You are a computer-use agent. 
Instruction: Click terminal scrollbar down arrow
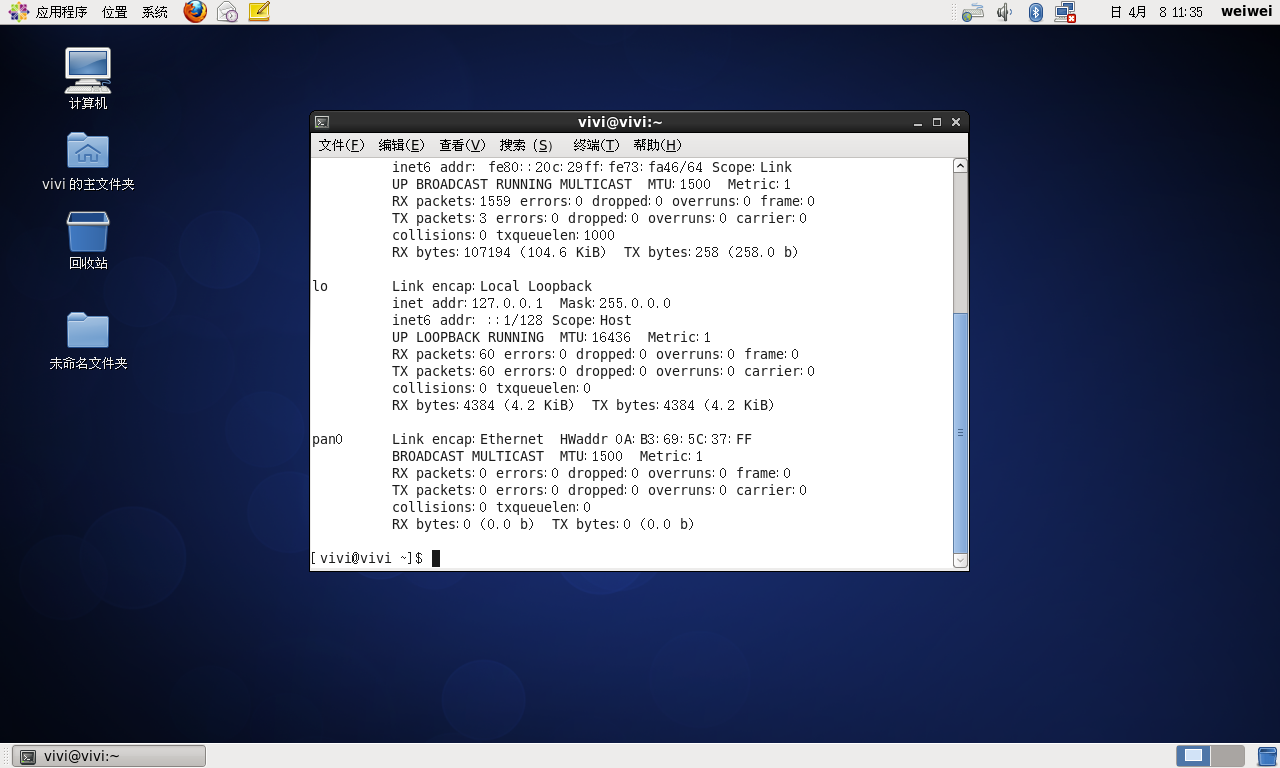click(x=960, y=561)
